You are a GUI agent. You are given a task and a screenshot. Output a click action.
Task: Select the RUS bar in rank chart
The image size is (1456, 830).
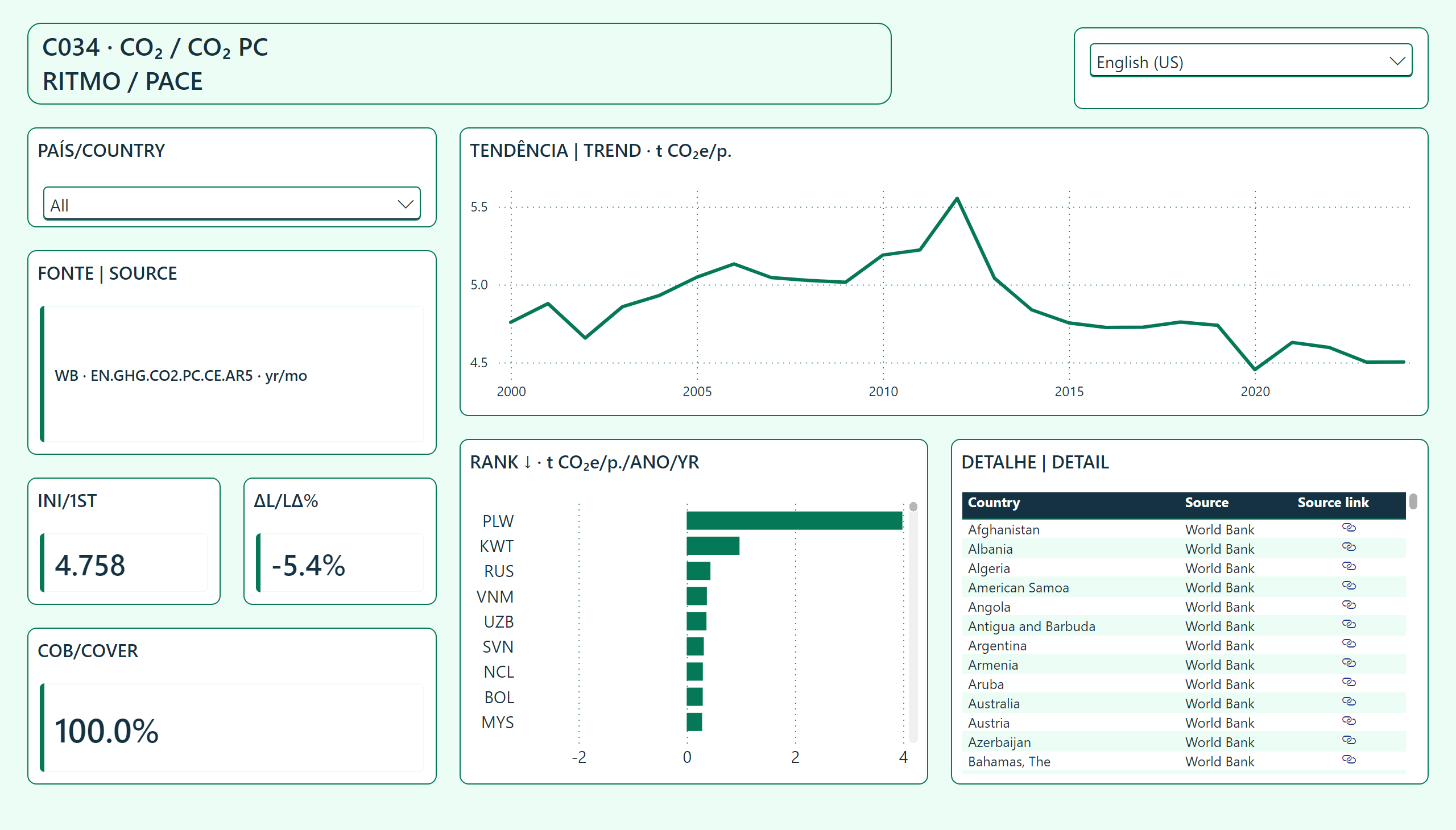(x=698, y=571)
